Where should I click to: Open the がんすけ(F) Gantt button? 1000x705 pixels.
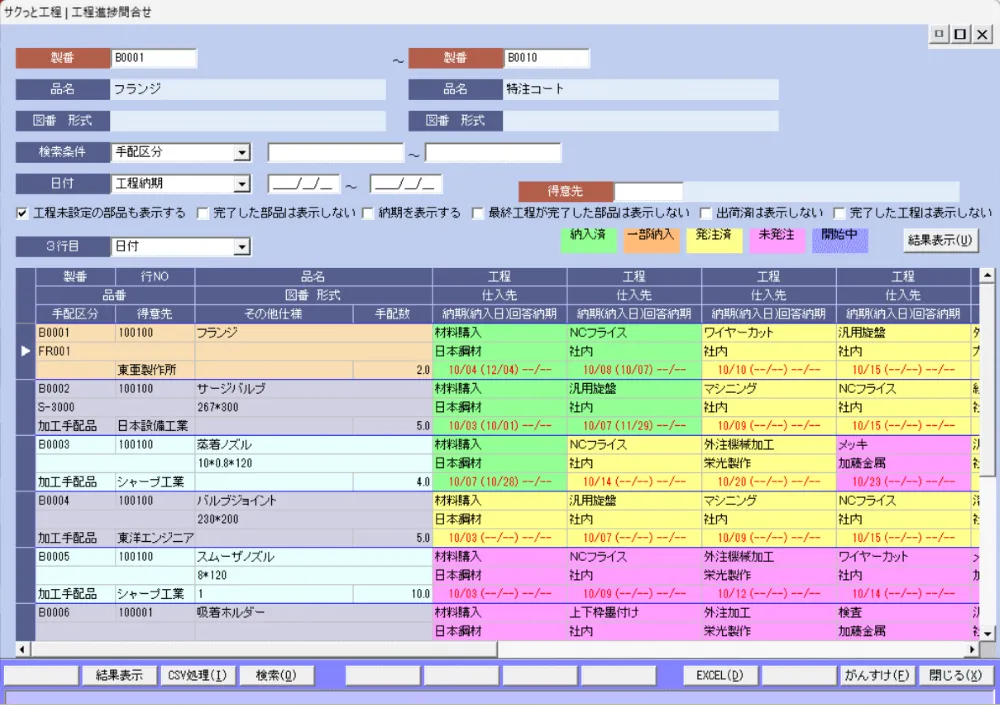click(x=877, y=675)
